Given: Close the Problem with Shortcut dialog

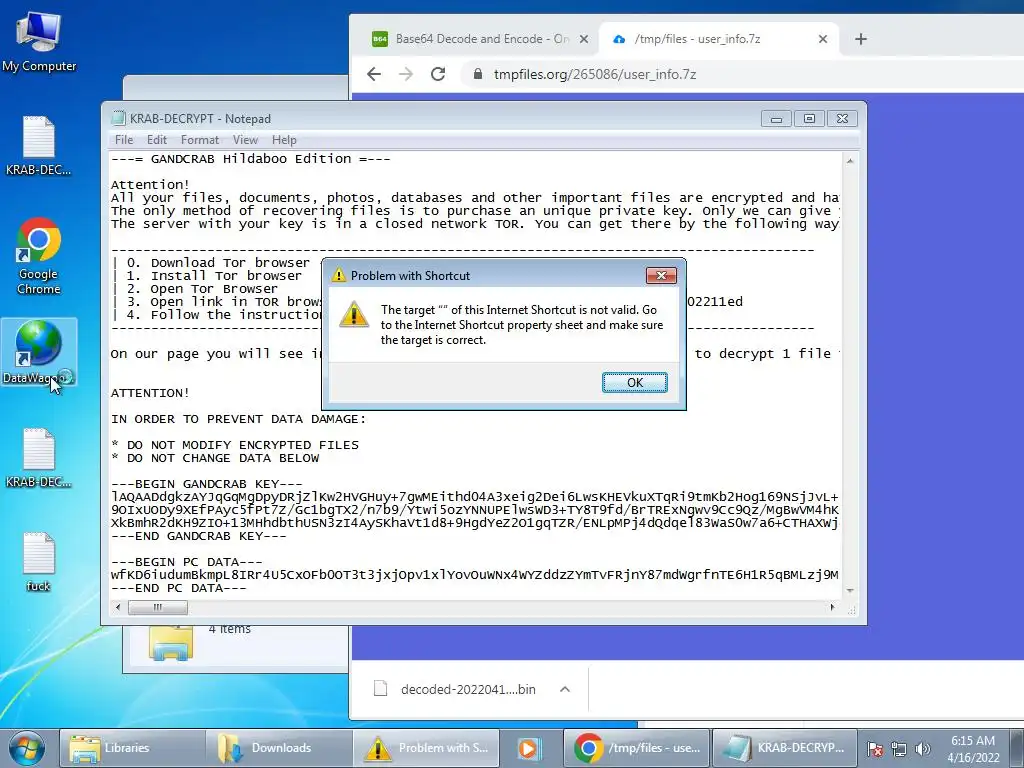Looking at the screenshot, I should 661,276.
